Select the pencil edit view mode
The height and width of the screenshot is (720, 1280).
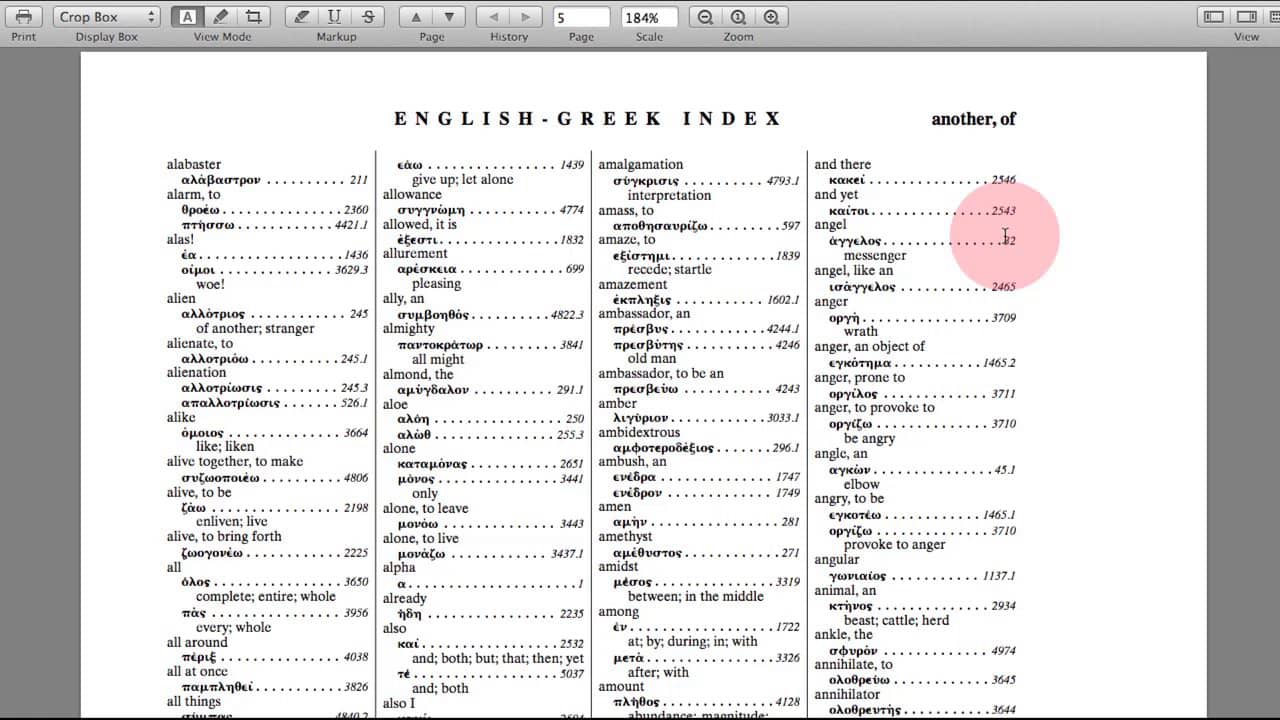(221, 17)
